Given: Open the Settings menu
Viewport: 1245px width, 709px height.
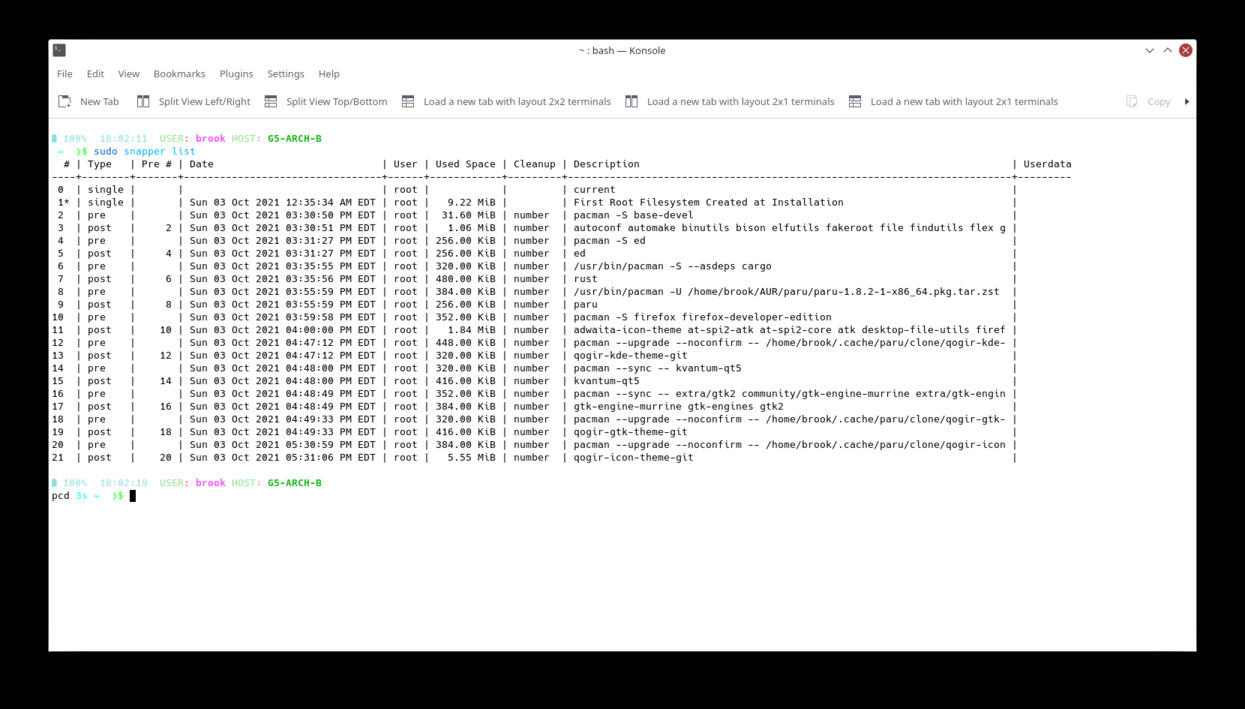Looking at the screenshot, I should [x=285, y=73].
